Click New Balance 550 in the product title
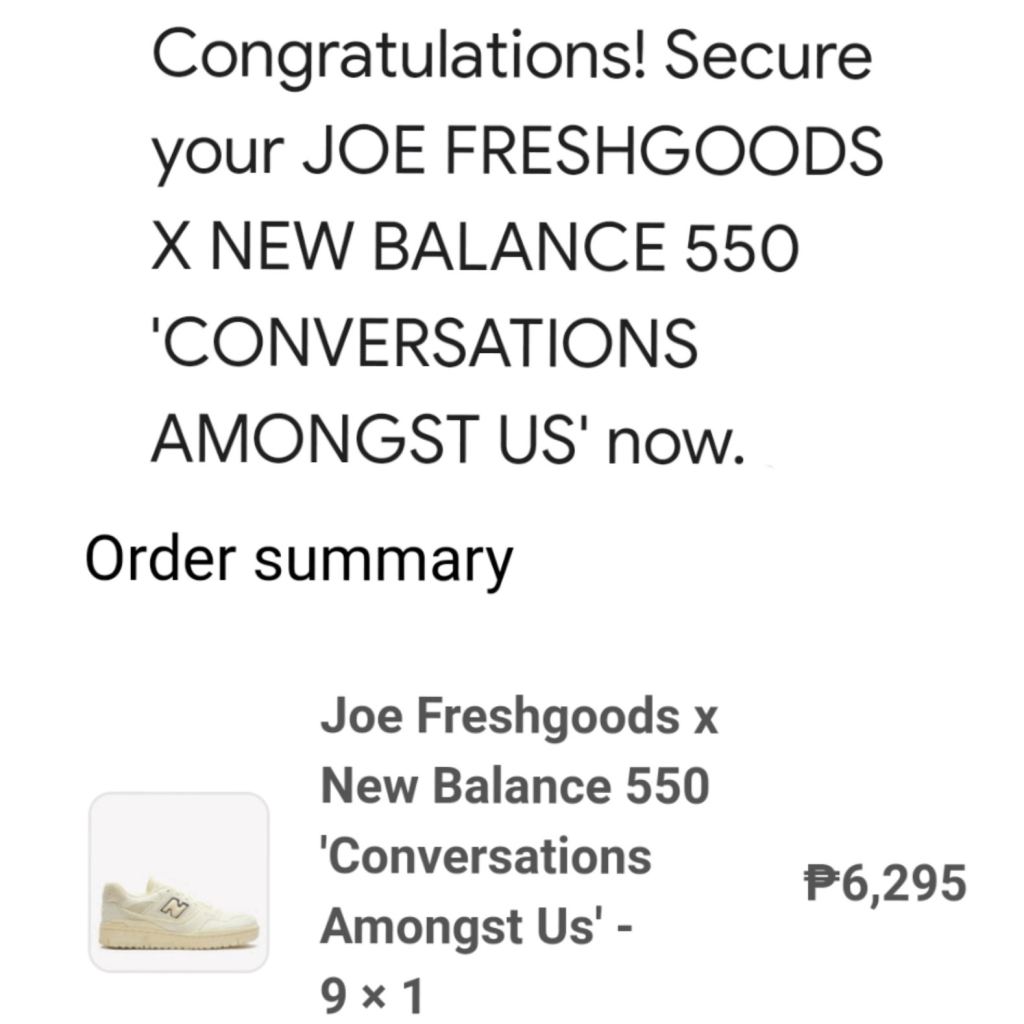1024x1024 pixels. point(515,787)
